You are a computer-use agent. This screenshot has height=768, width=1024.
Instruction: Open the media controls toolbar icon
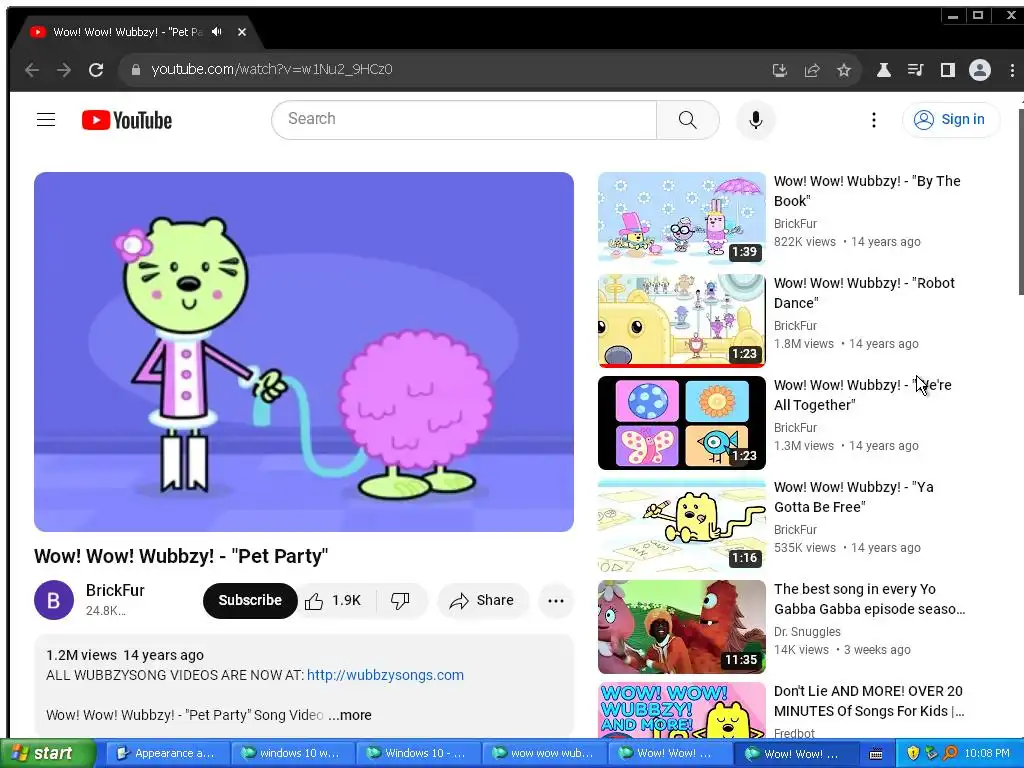pos(916,70)
